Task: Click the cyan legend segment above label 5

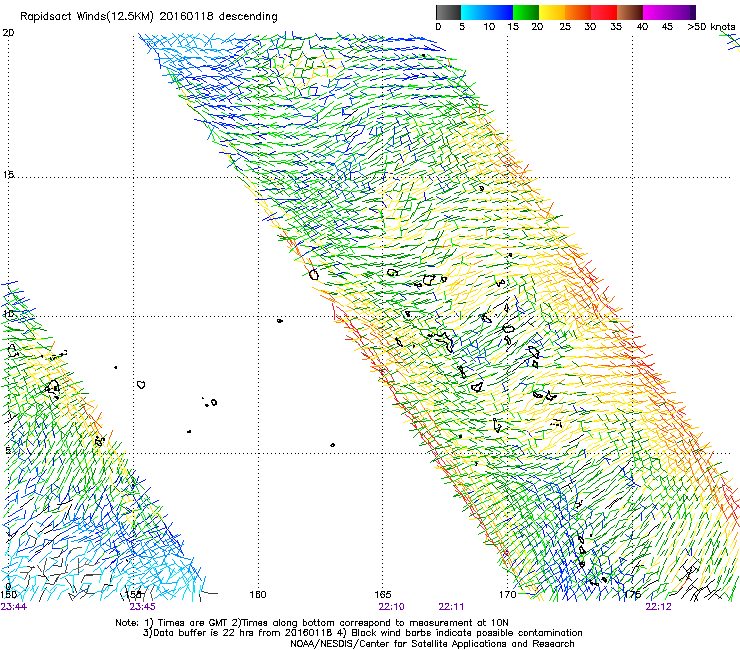Action: coord(474,12)
